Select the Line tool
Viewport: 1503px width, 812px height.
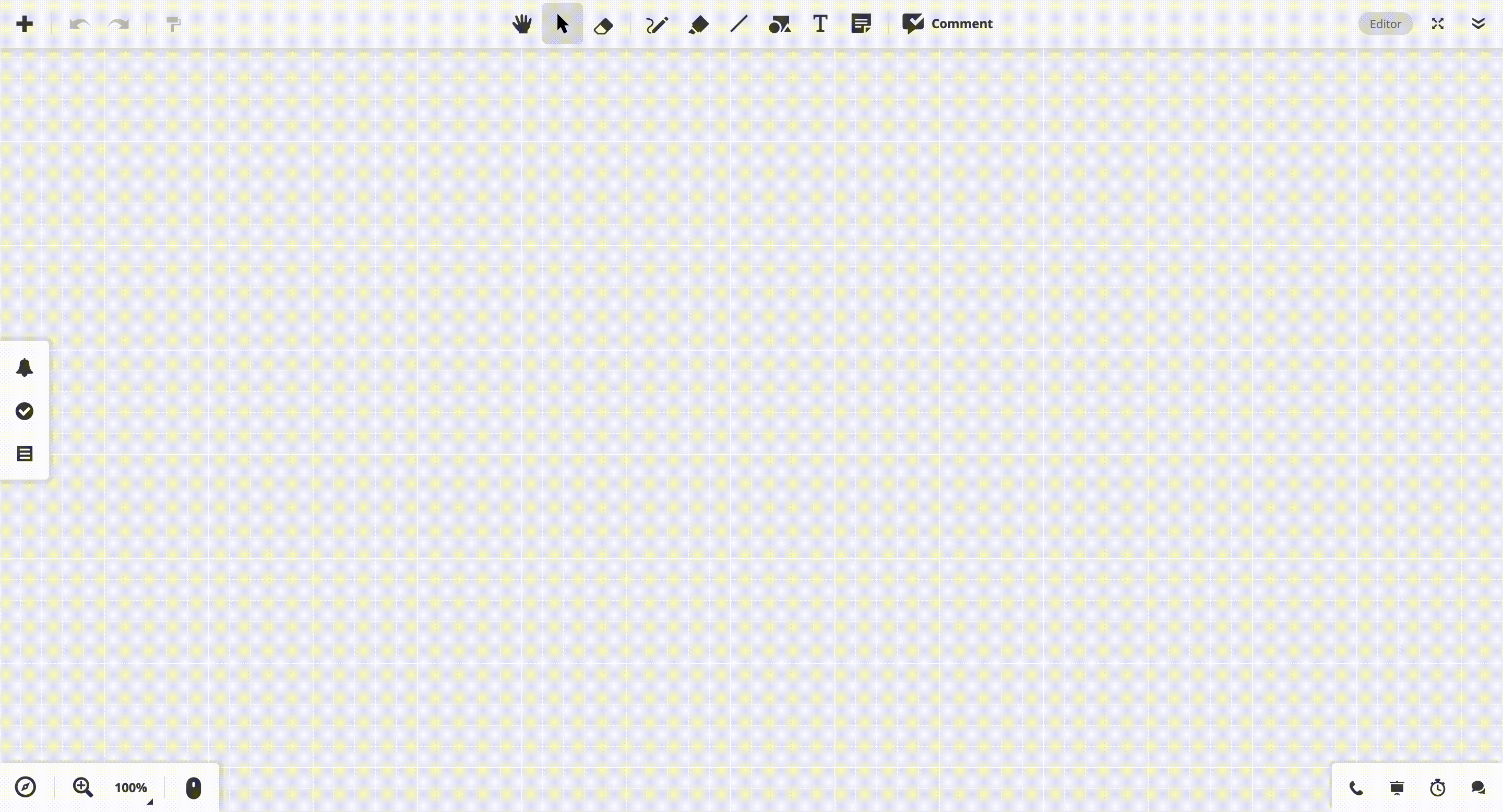coord(738,23)
